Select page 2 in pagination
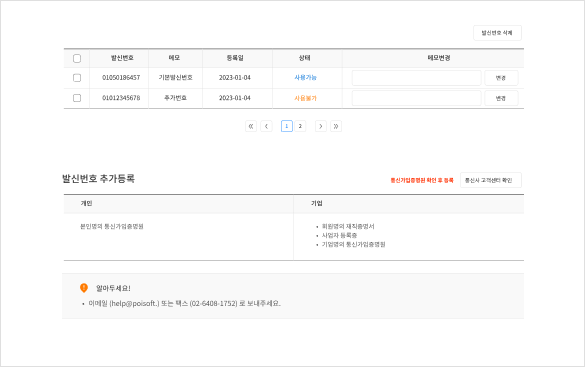Viewport: 585px width, 367px height. click(x=300, y=126)
